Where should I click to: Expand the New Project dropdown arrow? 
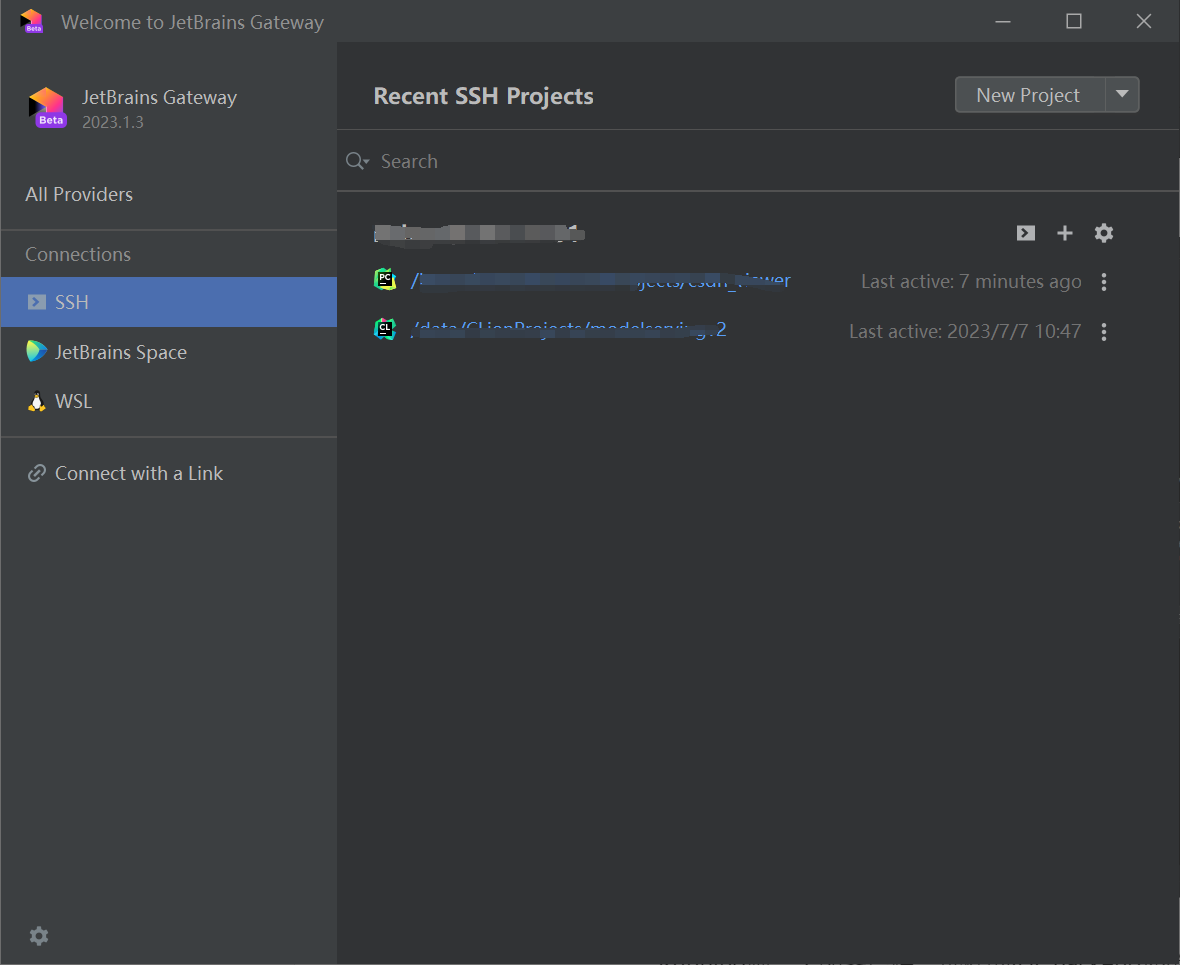click(x=1122, y=95)
